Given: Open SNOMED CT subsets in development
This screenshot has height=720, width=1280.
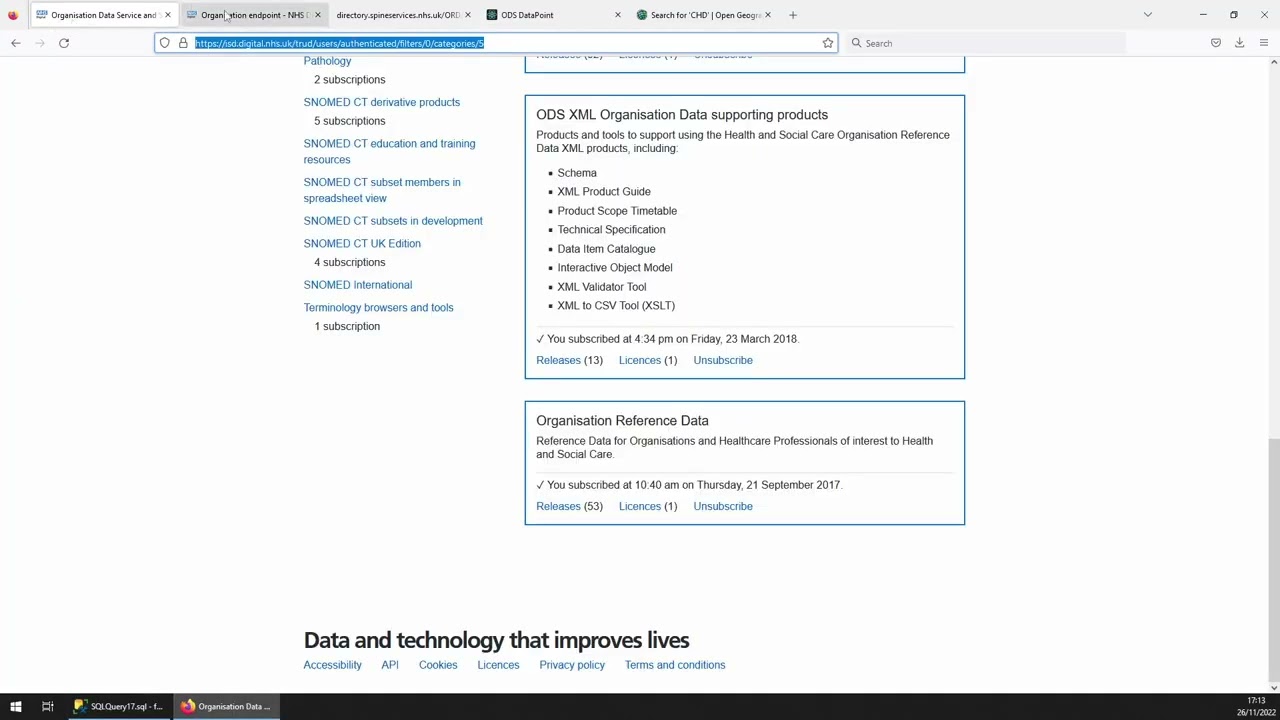Looking at the screenshot, I should click(x=393, y=221).
